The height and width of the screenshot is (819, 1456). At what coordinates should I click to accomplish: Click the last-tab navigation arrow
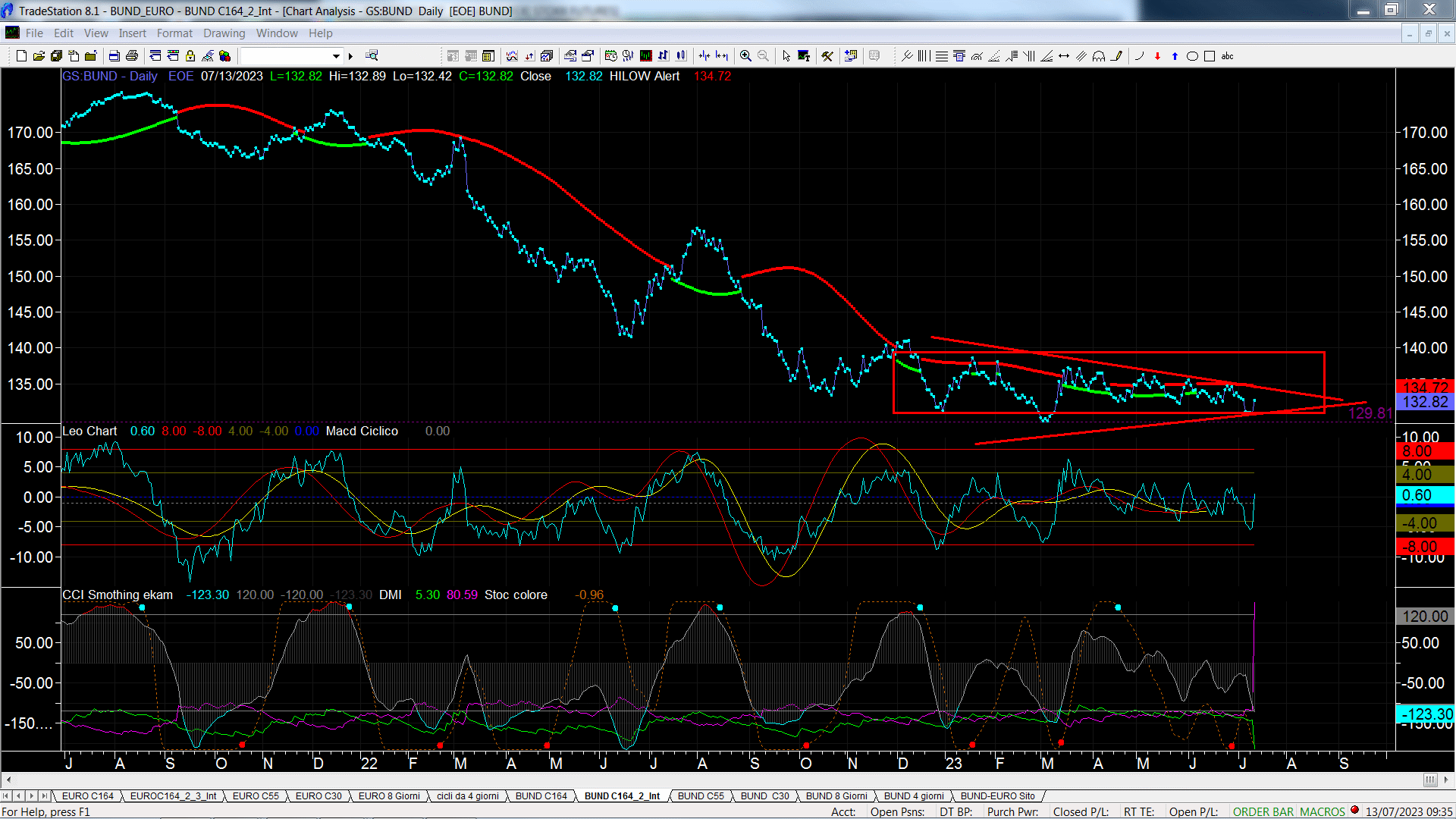click(x=44, y=796)
